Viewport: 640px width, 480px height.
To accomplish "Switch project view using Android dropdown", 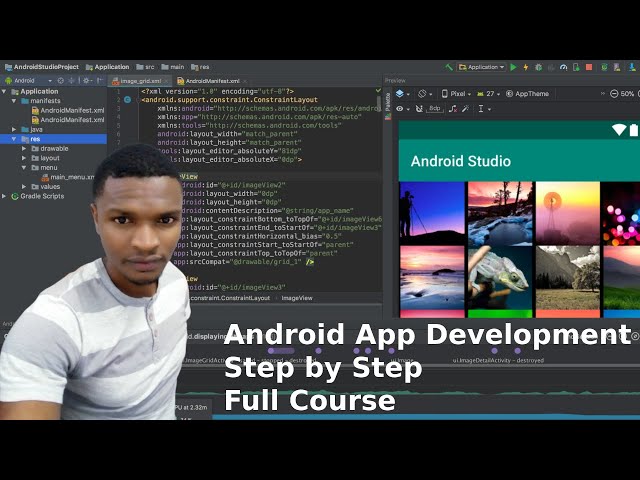I will (x=29, y=81).
